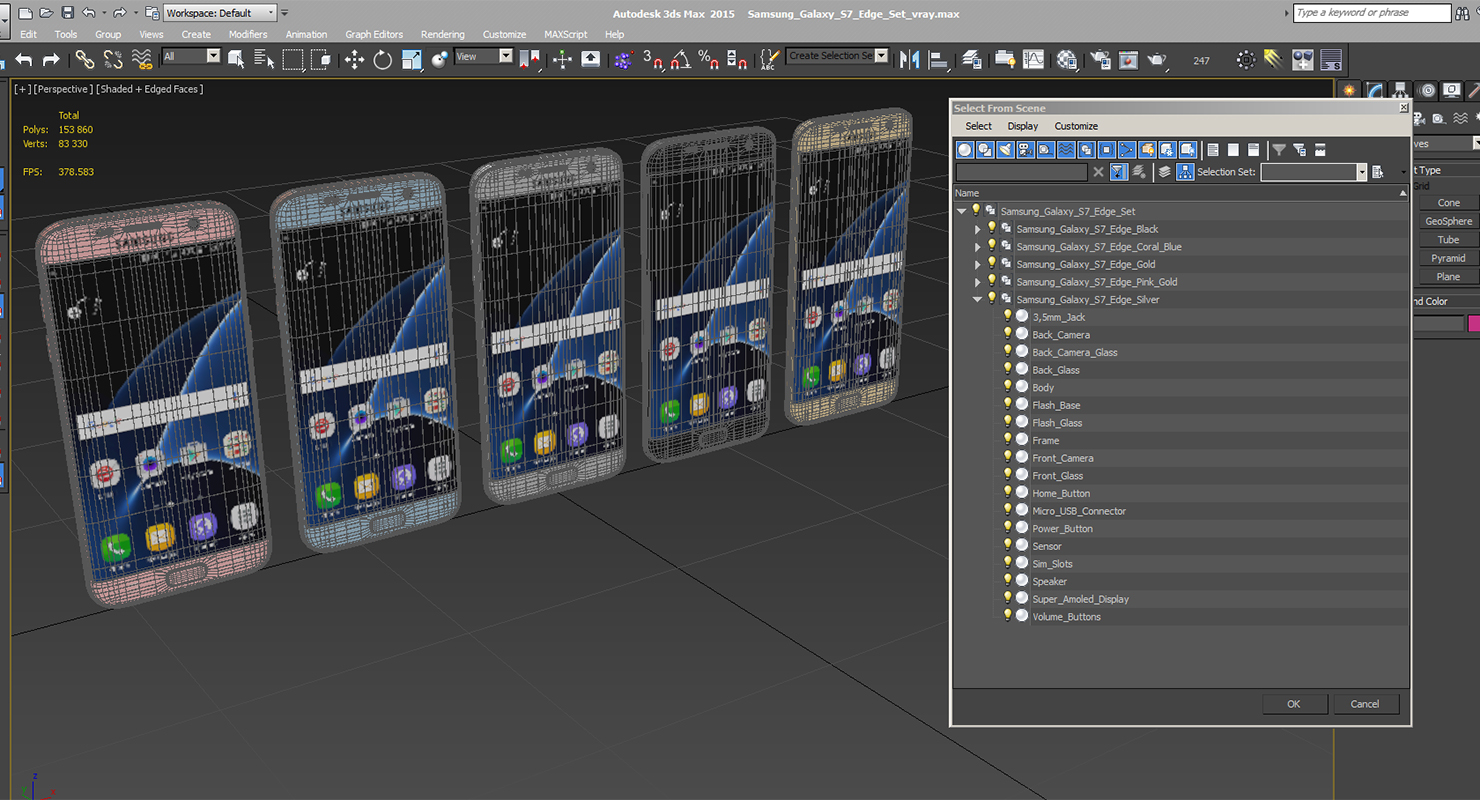Screen dimensions: 1480x800
Task: Click the Redo arrow in main toolbar
Action: (x=51, y=60)
